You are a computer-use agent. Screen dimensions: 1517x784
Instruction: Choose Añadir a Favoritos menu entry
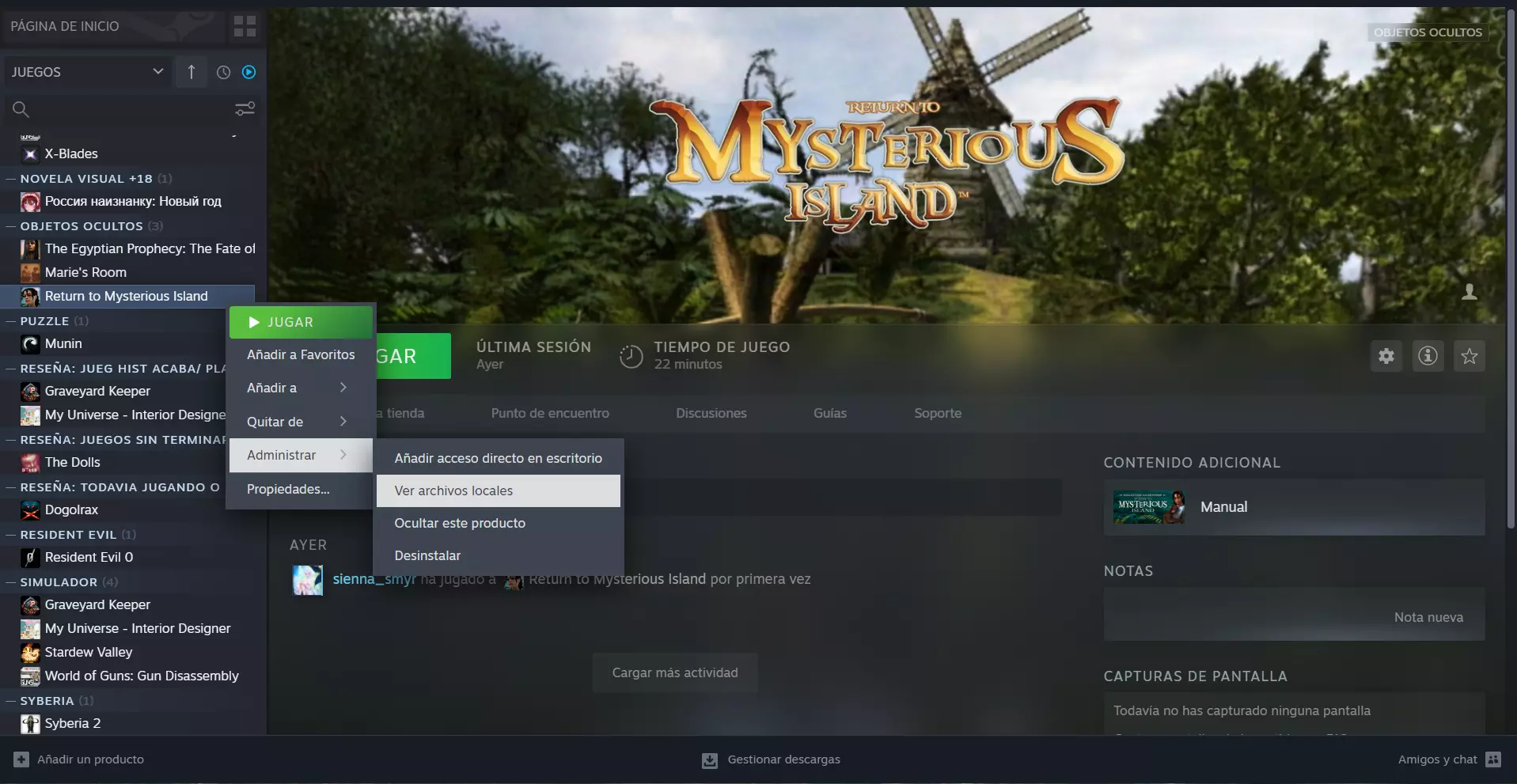[x=301, y=354]
